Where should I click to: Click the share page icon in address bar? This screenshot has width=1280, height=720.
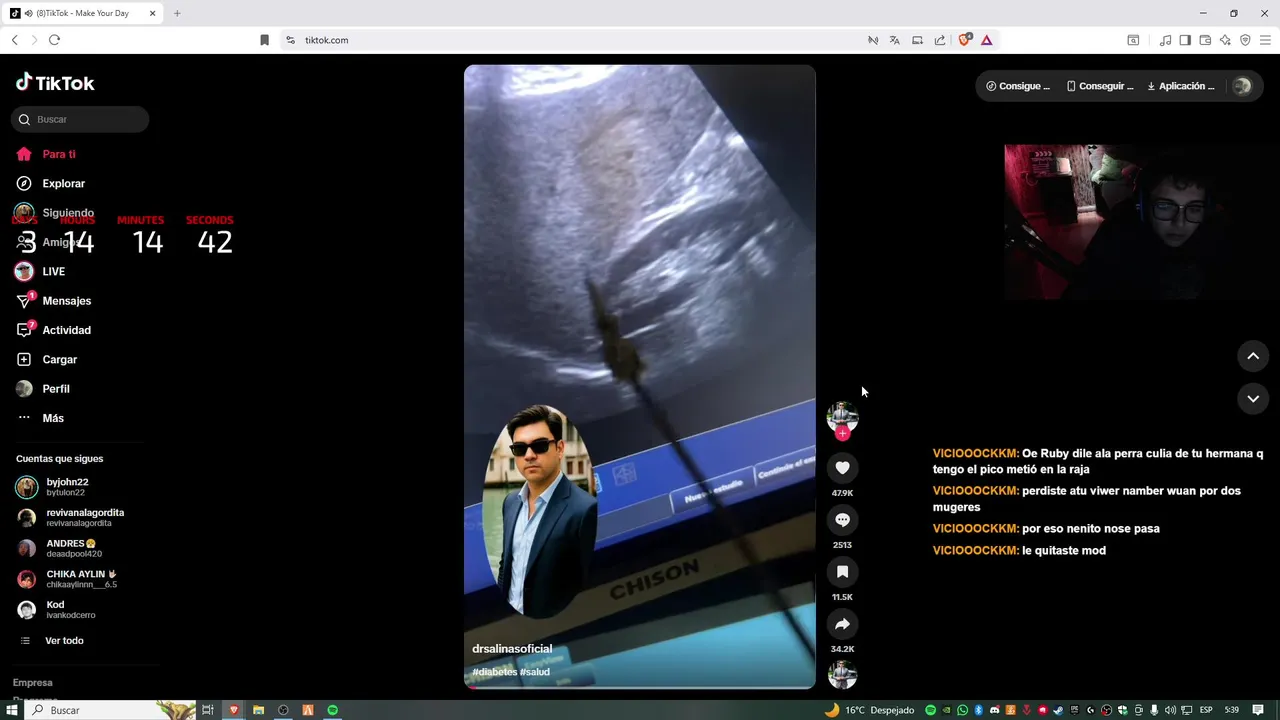[x=940, y=40]
